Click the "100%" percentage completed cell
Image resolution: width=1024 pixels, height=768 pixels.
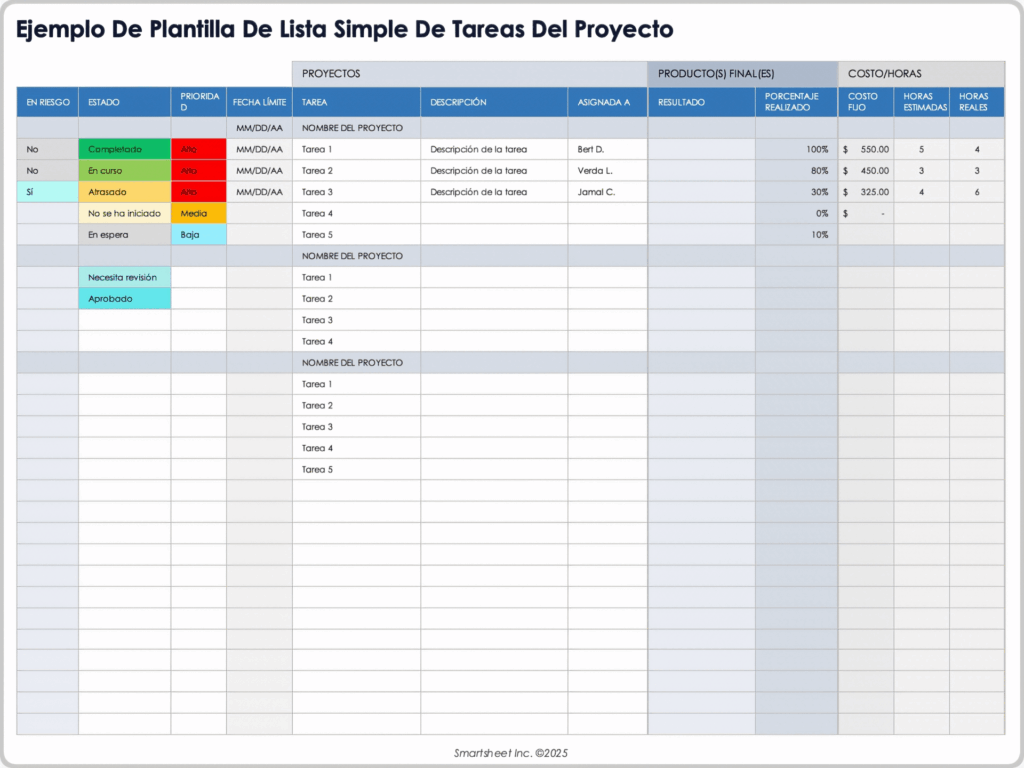tap(795, 149)
